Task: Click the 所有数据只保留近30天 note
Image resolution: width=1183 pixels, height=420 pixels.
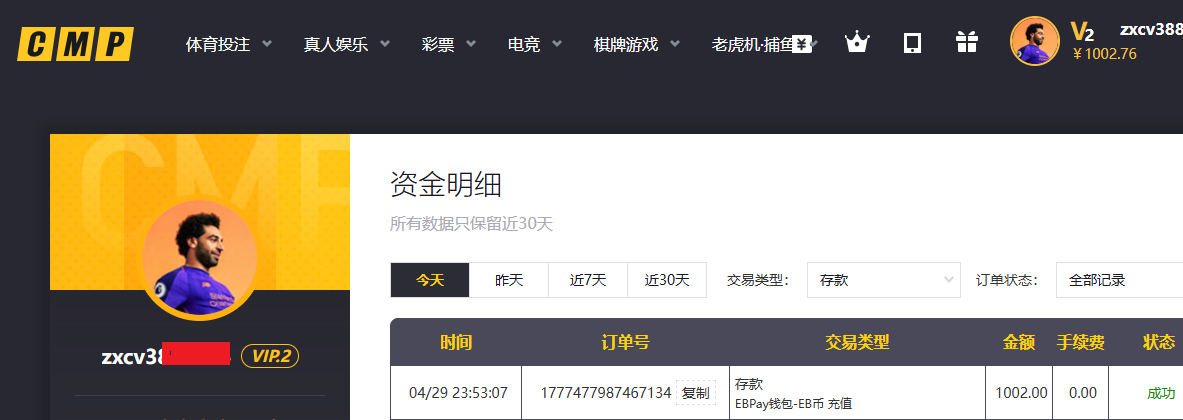Action: (472, 224)
